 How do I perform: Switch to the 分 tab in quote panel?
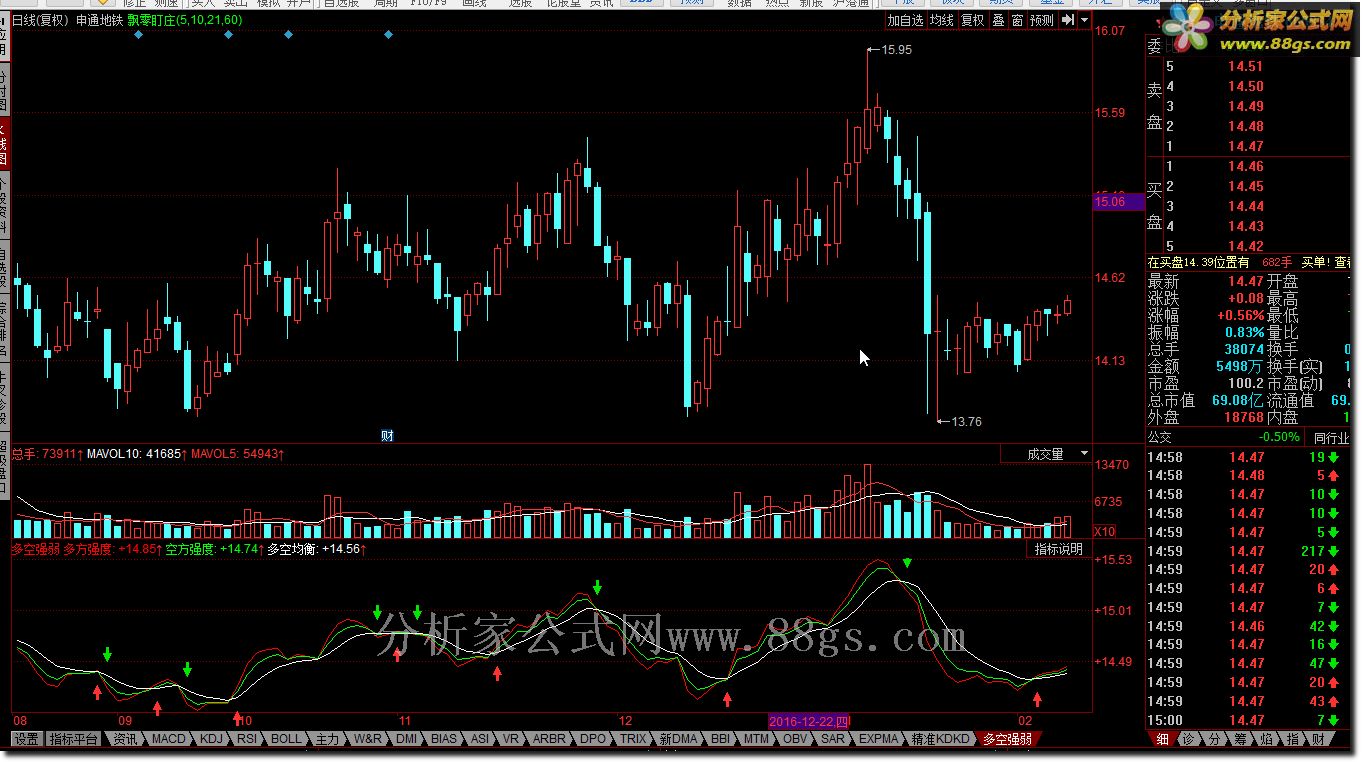[x=1214, y=739]
